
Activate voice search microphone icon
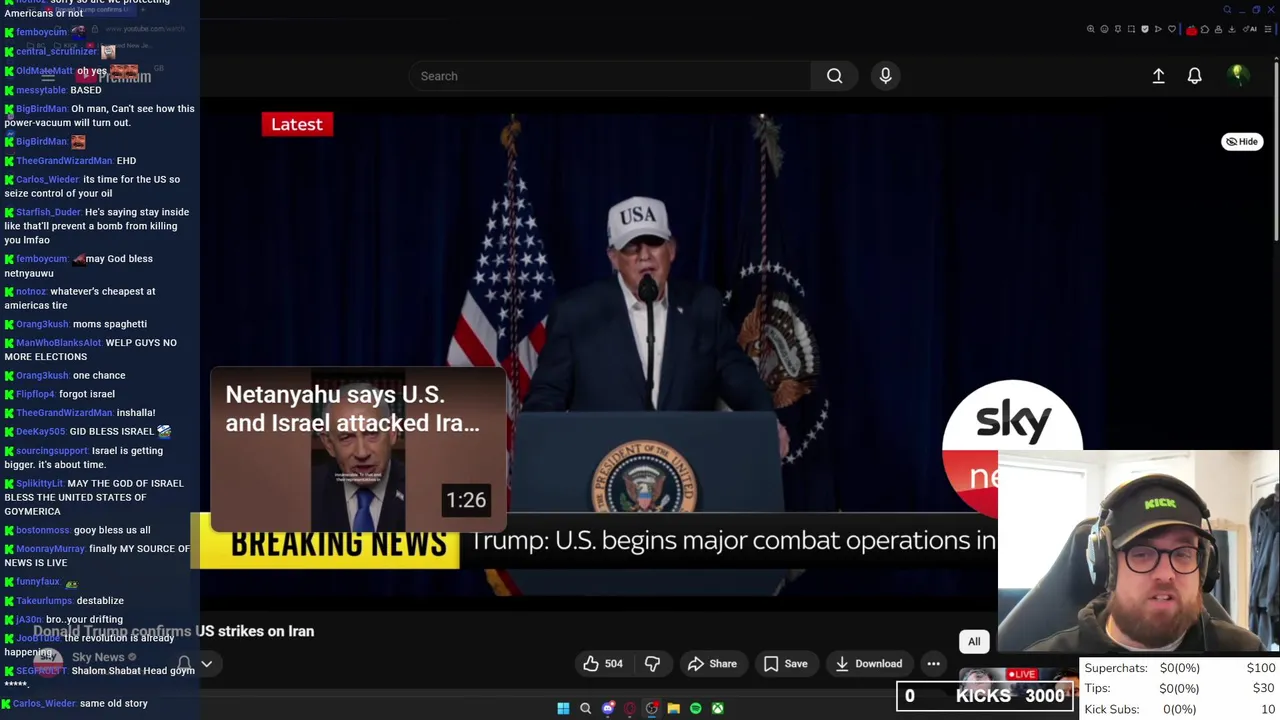pos(885,76)
